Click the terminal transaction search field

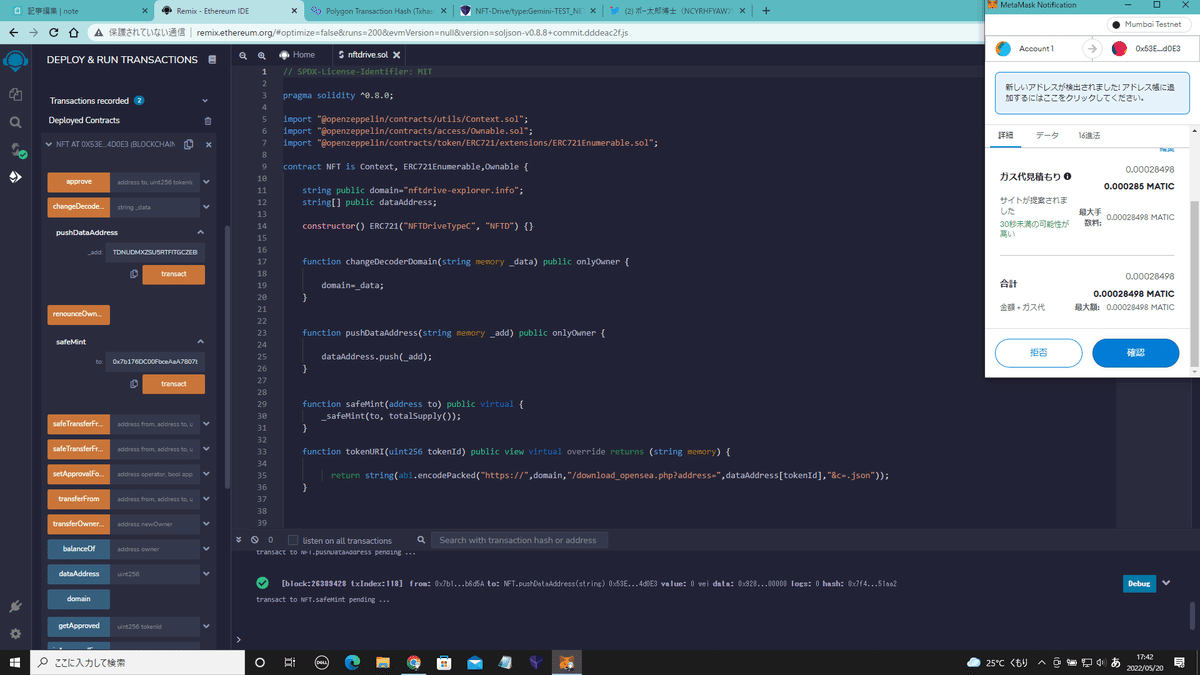519,540
